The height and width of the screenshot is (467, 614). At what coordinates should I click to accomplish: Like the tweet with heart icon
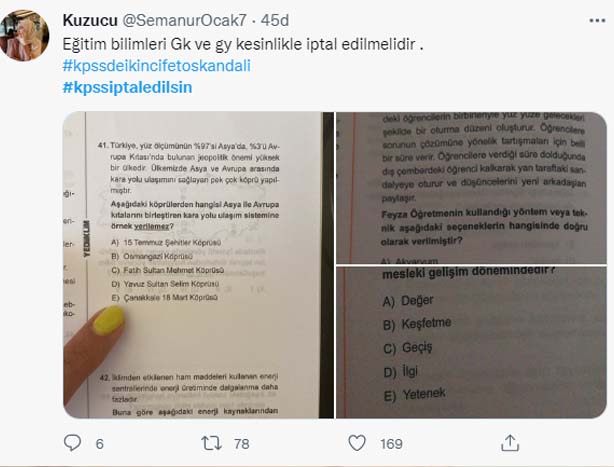click(x=357, y=443)
